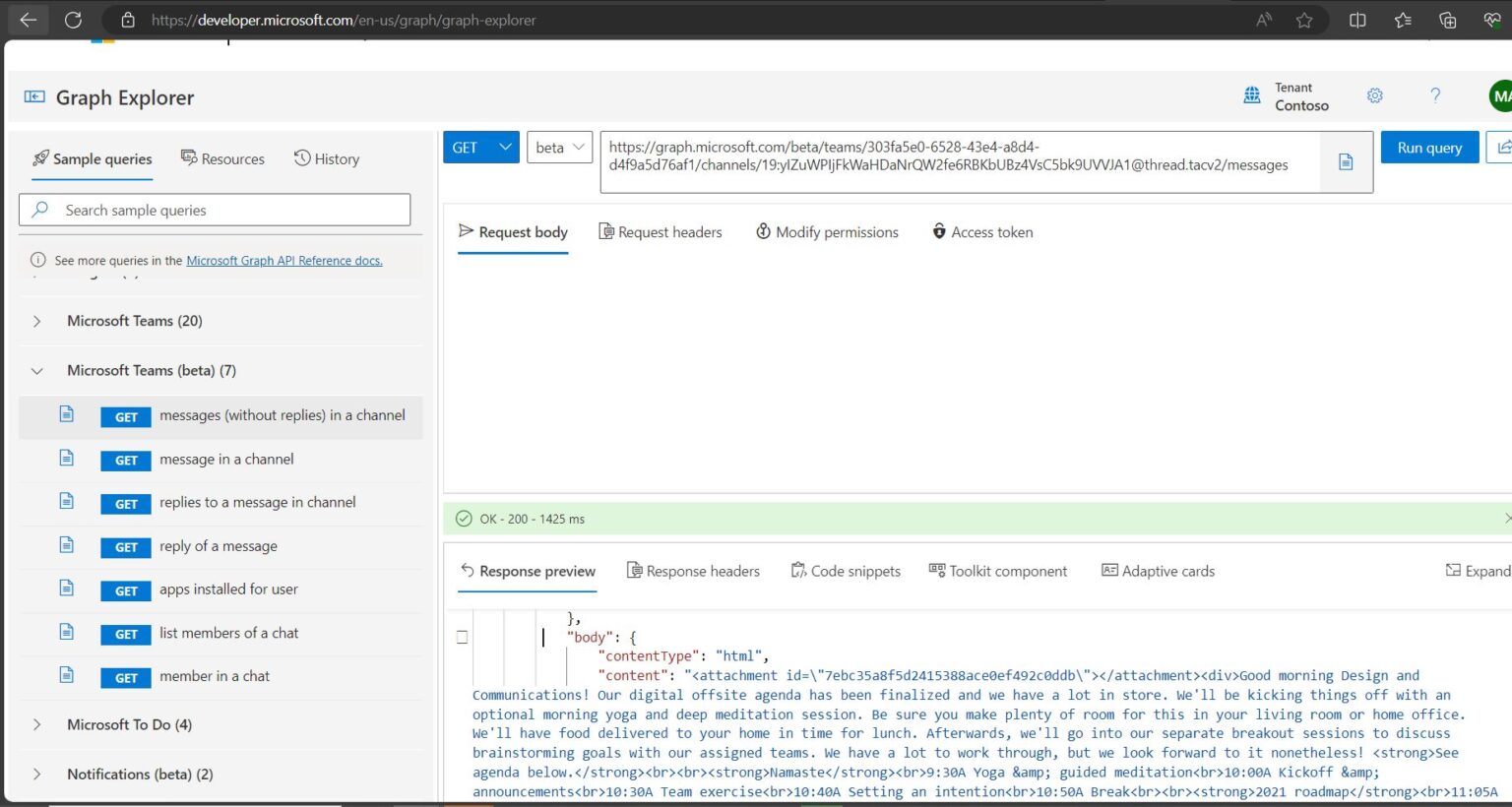Open browser collections icon
The height and width of the screenshot is (807, 1512).
click(1448, 20)
